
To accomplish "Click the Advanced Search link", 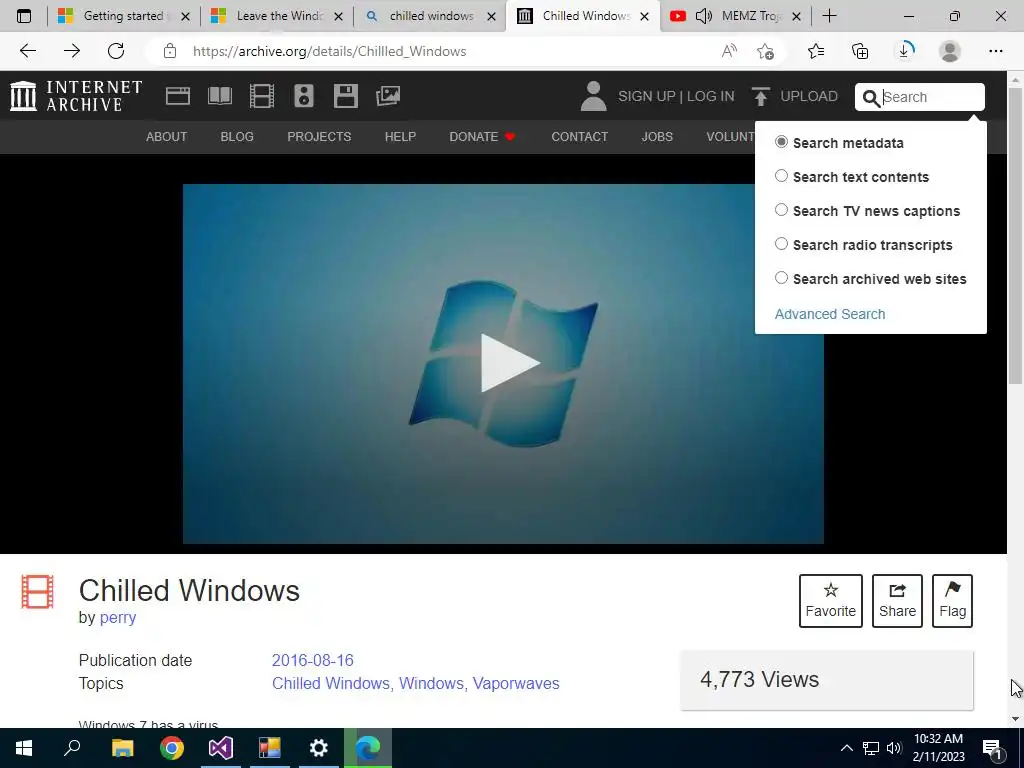I will click(830, 314).
